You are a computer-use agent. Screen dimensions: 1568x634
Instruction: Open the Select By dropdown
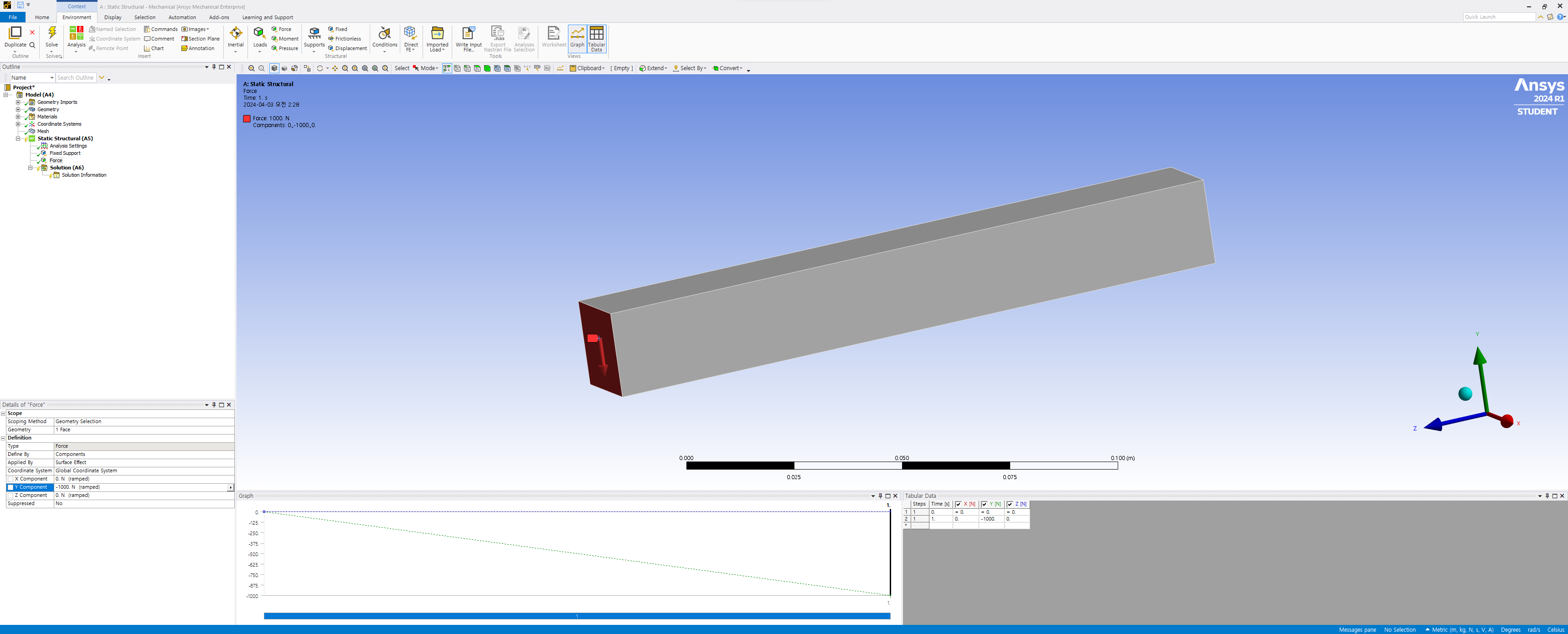(x=690, y=68)
